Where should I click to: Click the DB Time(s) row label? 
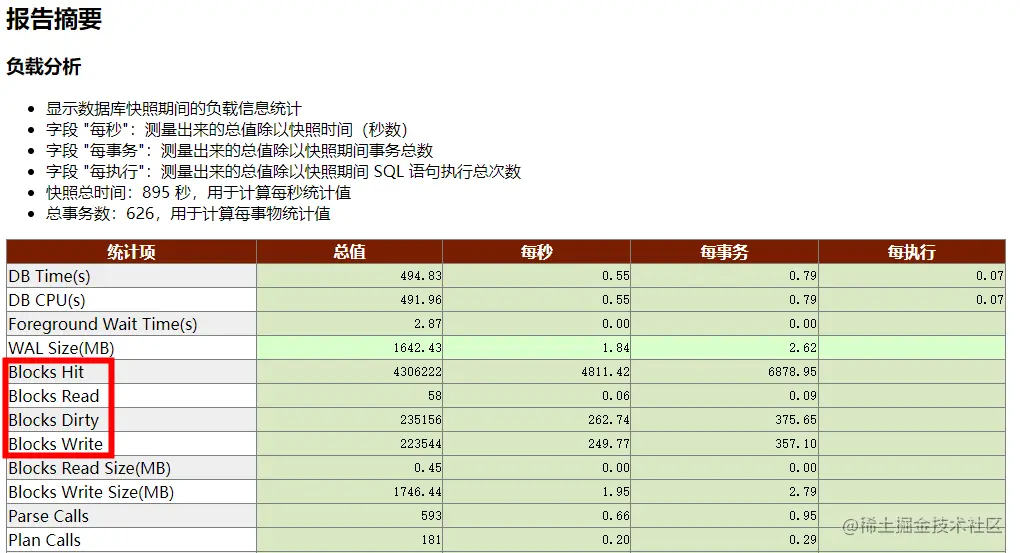[49, 276]
